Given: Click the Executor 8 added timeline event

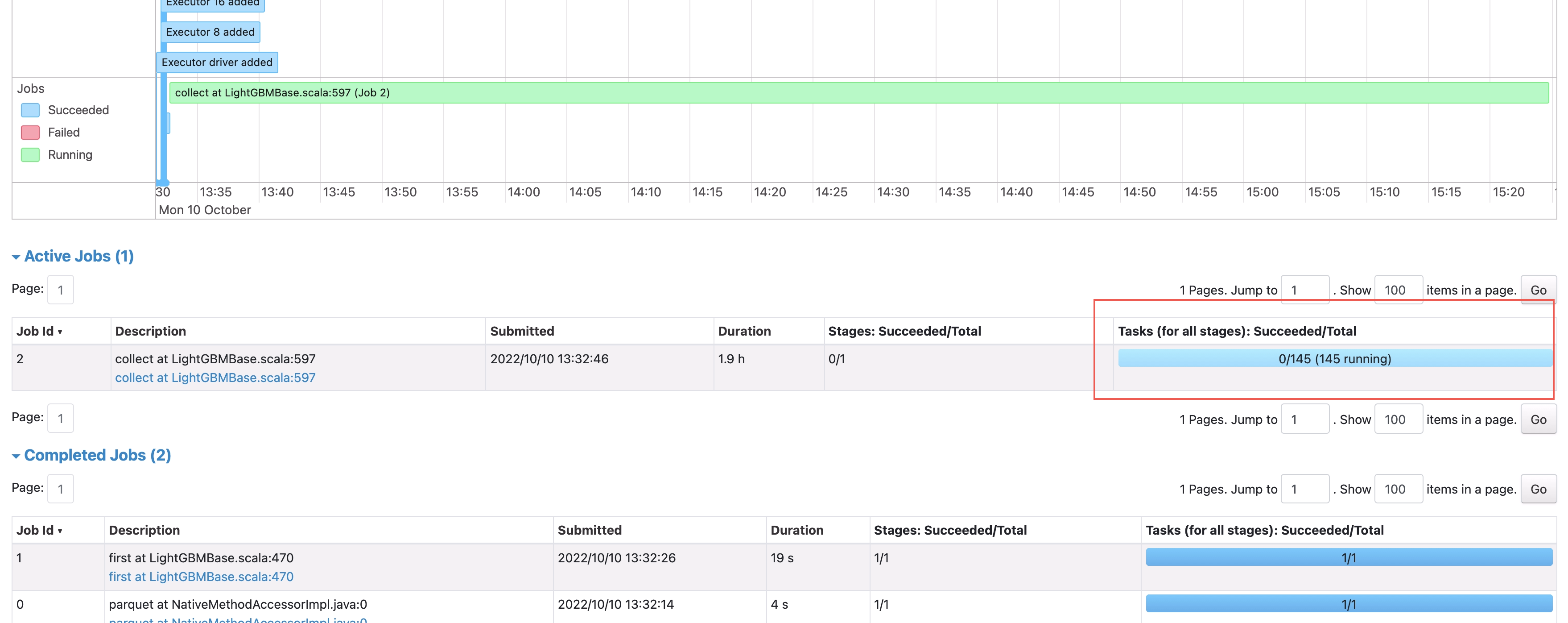Looking at the screenshot, I should (210, 32).
